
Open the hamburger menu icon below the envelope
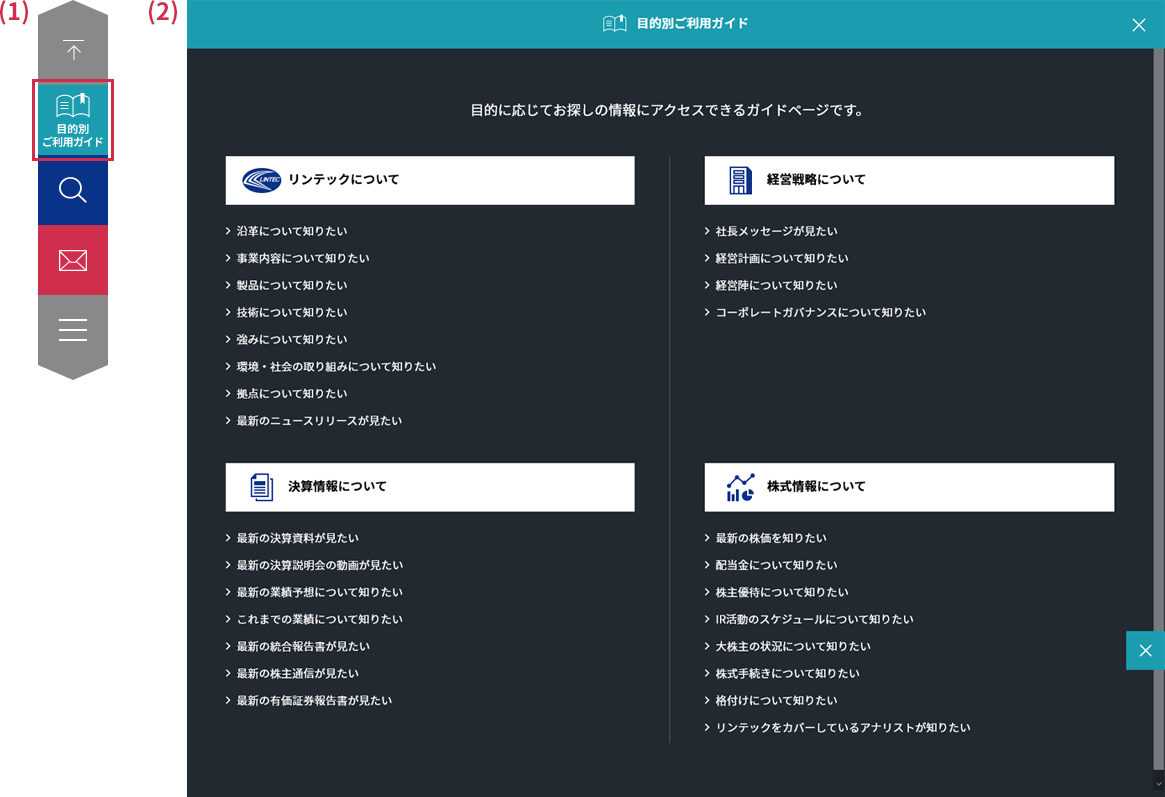tap(72, 328)
